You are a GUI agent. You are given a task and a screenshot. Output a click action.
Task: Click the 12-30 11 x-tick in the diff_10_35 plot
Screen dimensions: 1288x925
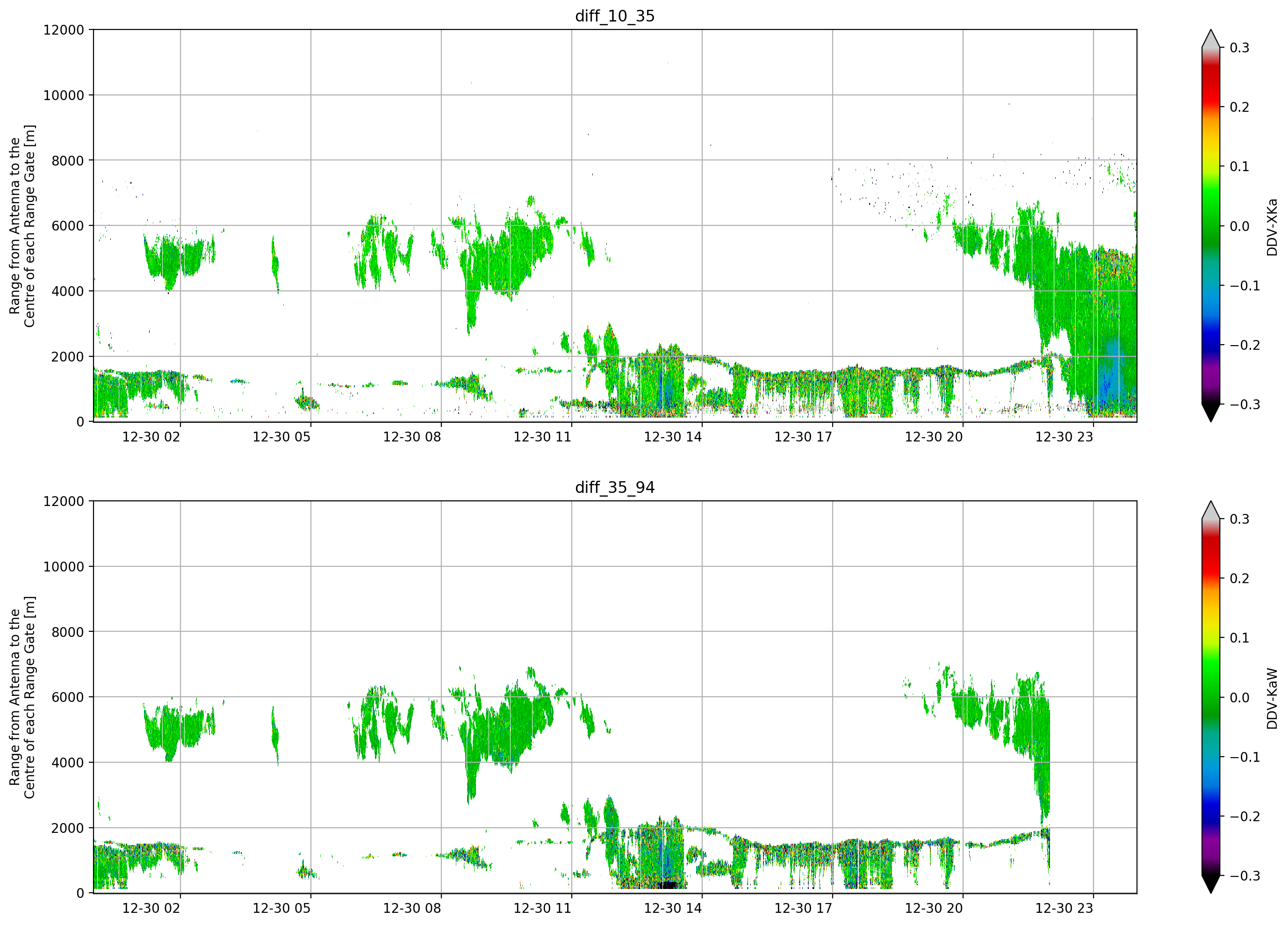coord(542,437)
